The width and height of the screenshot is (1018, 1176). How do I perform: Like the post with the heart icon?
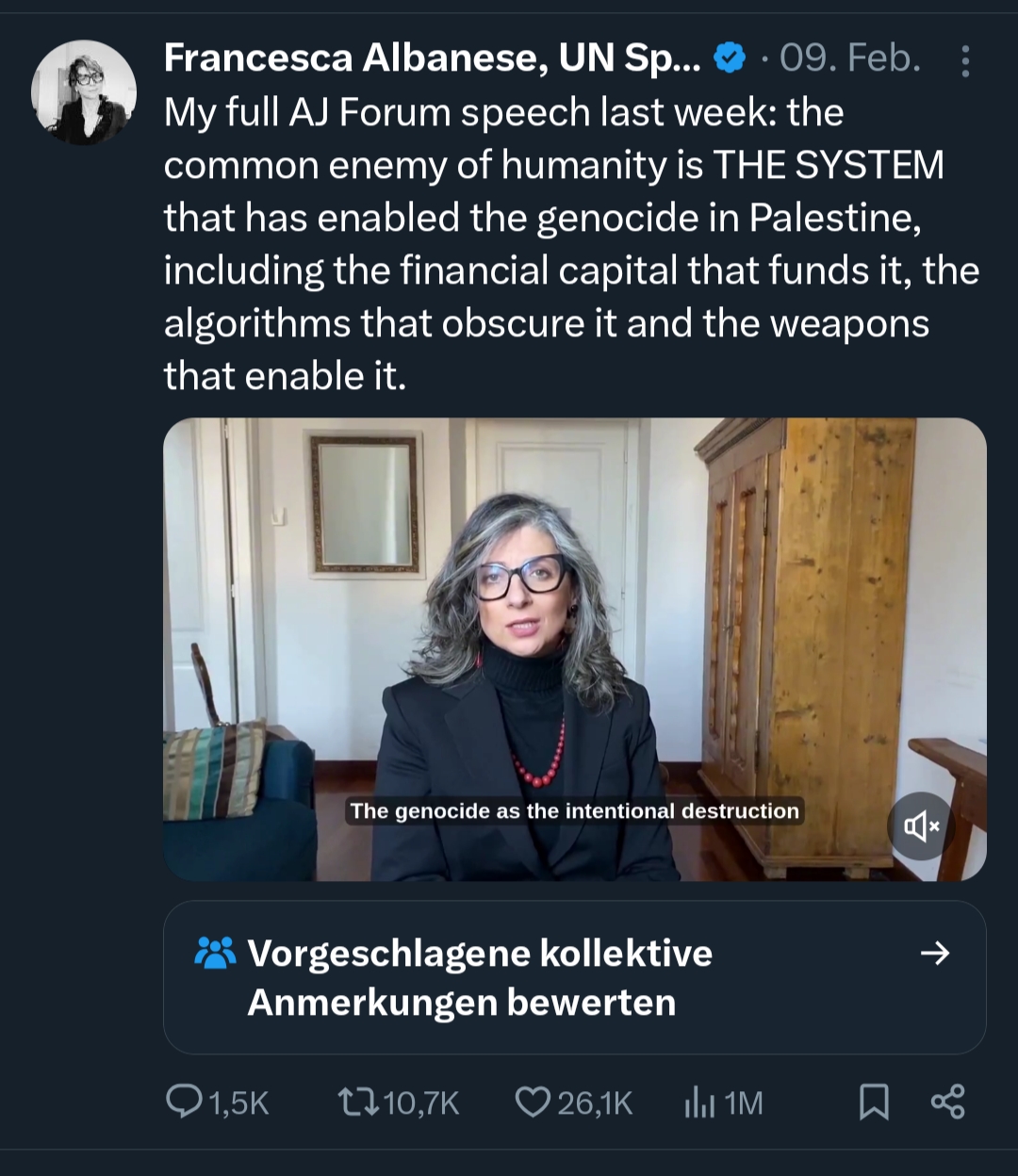point(533,1102)
